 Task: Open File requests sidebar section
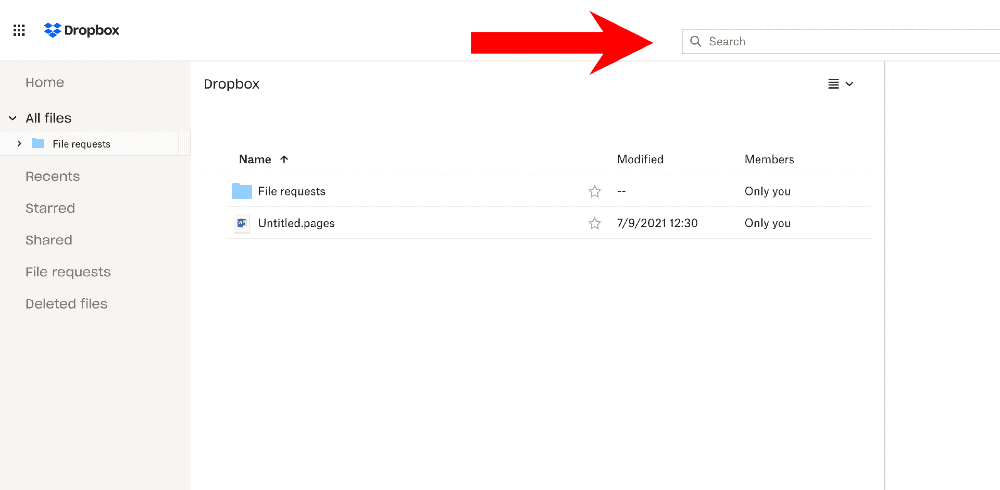(68, 272)
